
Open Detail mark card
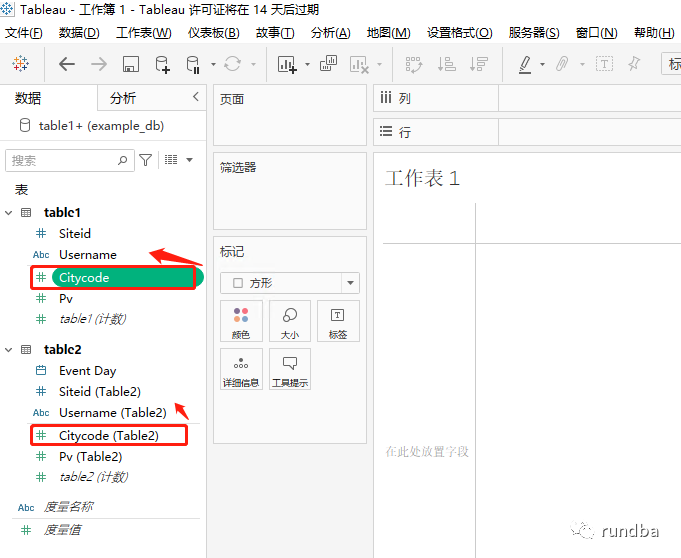[x=241, y=369]
